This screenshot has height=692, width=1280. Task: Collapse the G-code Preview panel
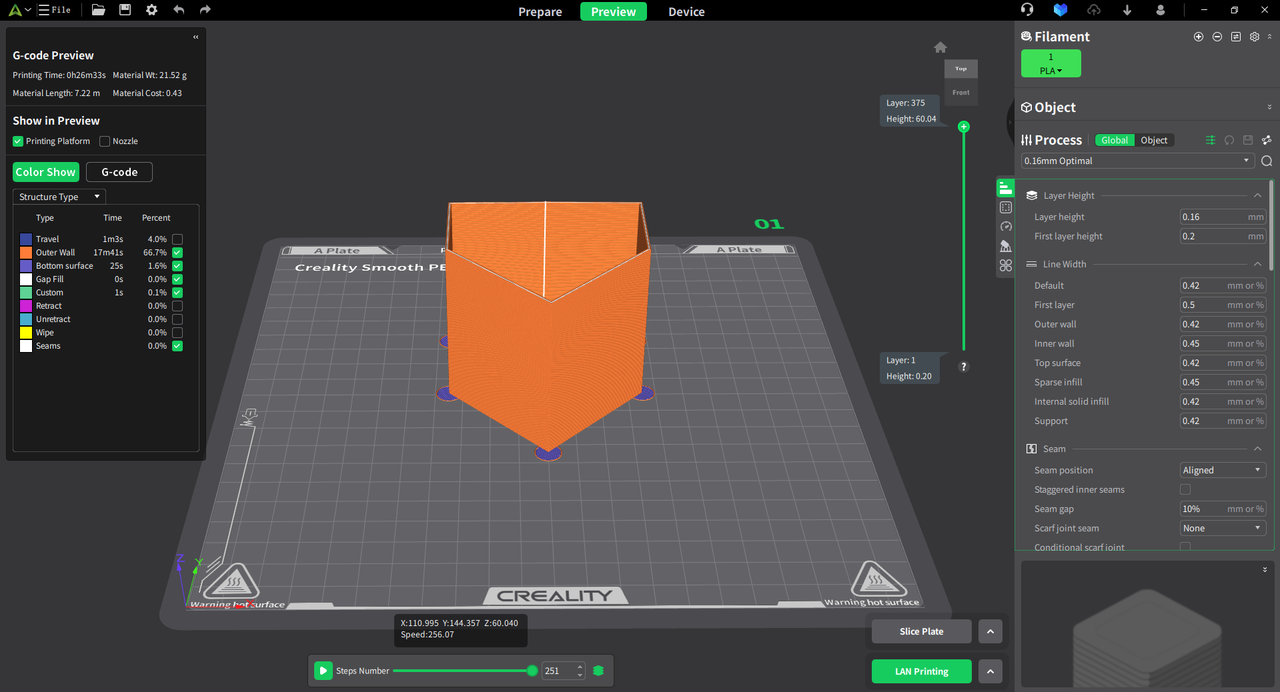[x=195, y=37]
